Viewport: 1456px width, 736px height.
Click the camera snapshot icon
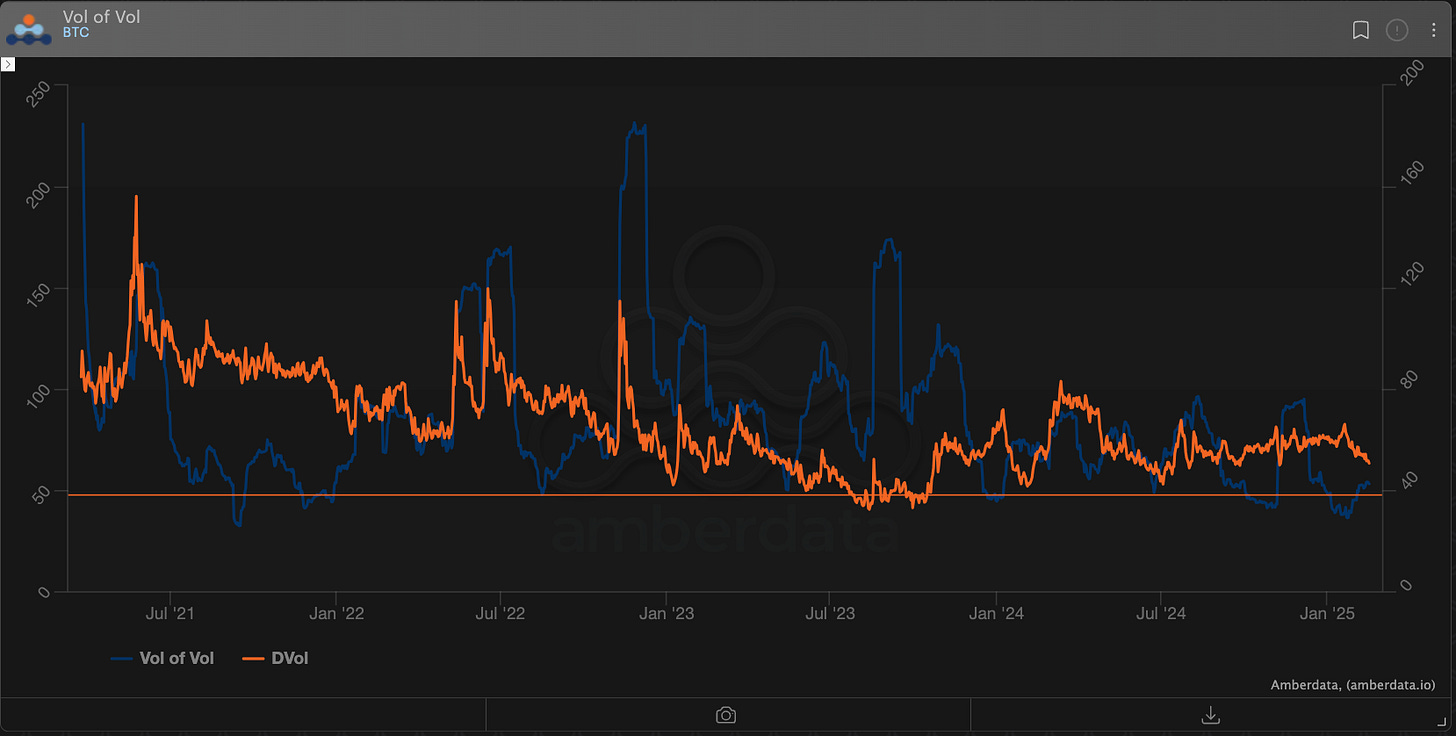[x=727, y=715]
